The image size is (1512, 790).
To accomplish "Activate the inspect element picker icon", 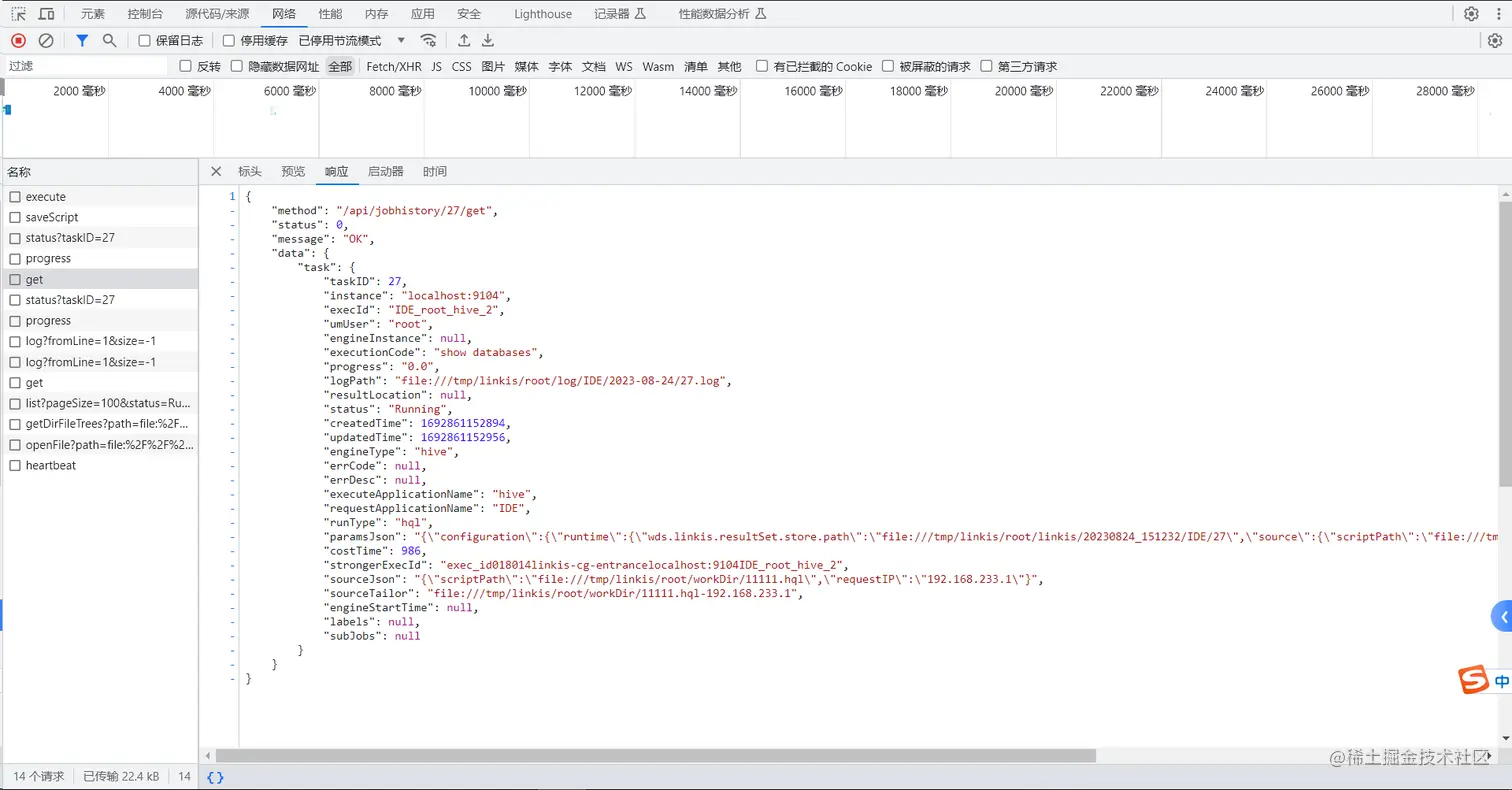I will [18, 14].
